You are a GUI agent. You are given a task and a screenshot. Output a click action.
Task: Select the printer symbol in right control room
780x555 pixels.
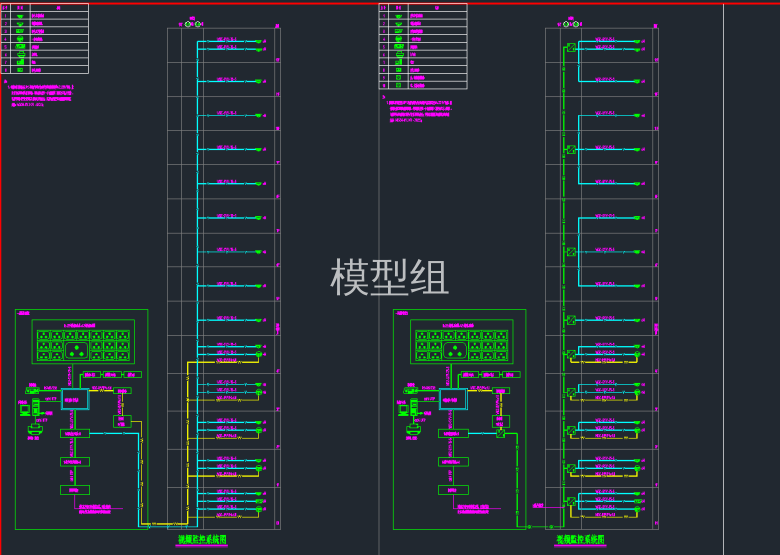tap(413, 430)
